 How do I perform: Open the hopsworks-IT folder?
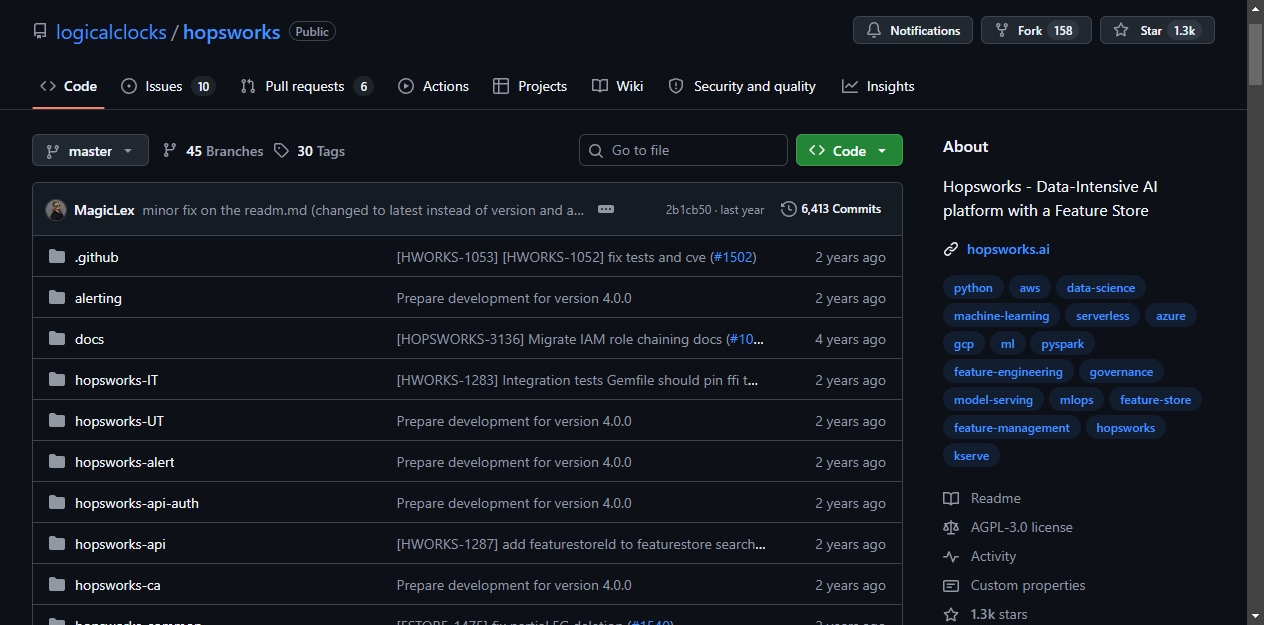click(x=116, y=380)
